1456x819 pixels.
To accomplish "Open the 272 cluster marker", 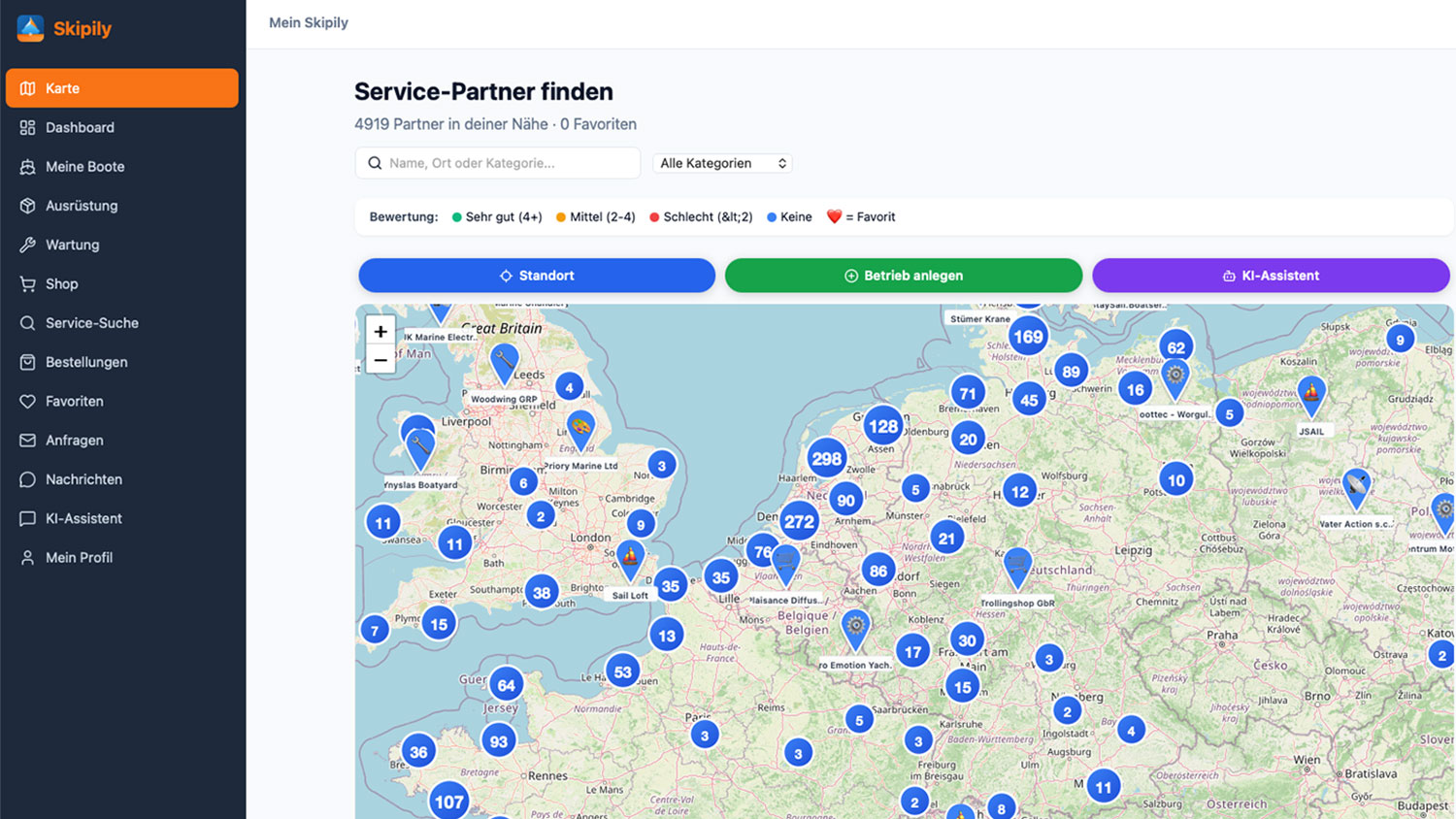I will [x=800, y=522].
